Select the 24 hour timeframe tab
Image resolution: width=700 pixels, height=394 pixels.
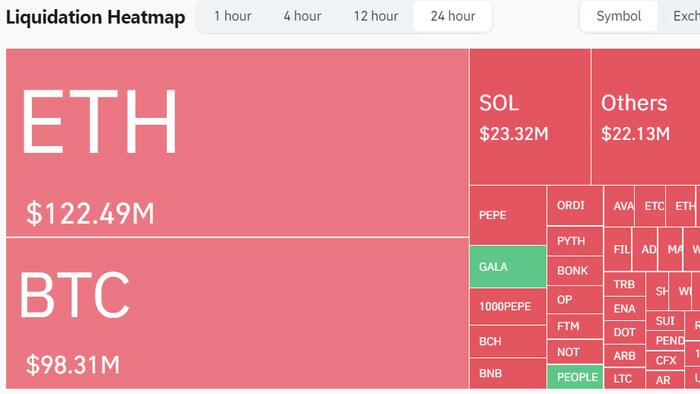coord(453,16)
